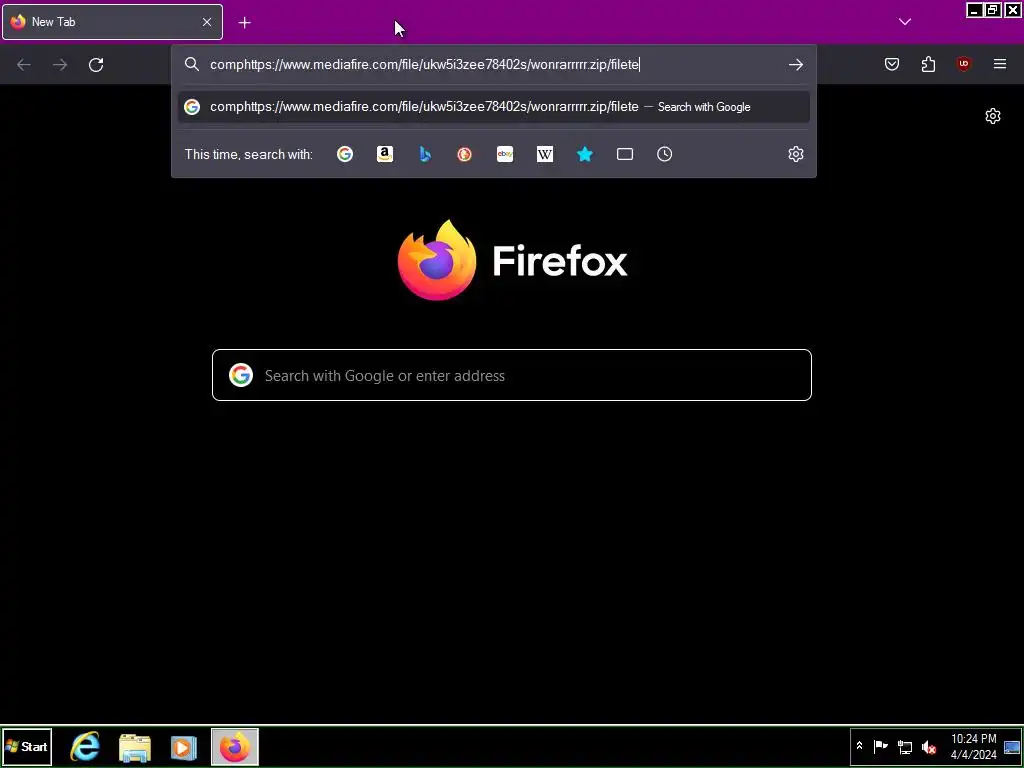Viewport: 1024px width, 768px height.
Task: Click the reload page icon
Action: [96, 65]
